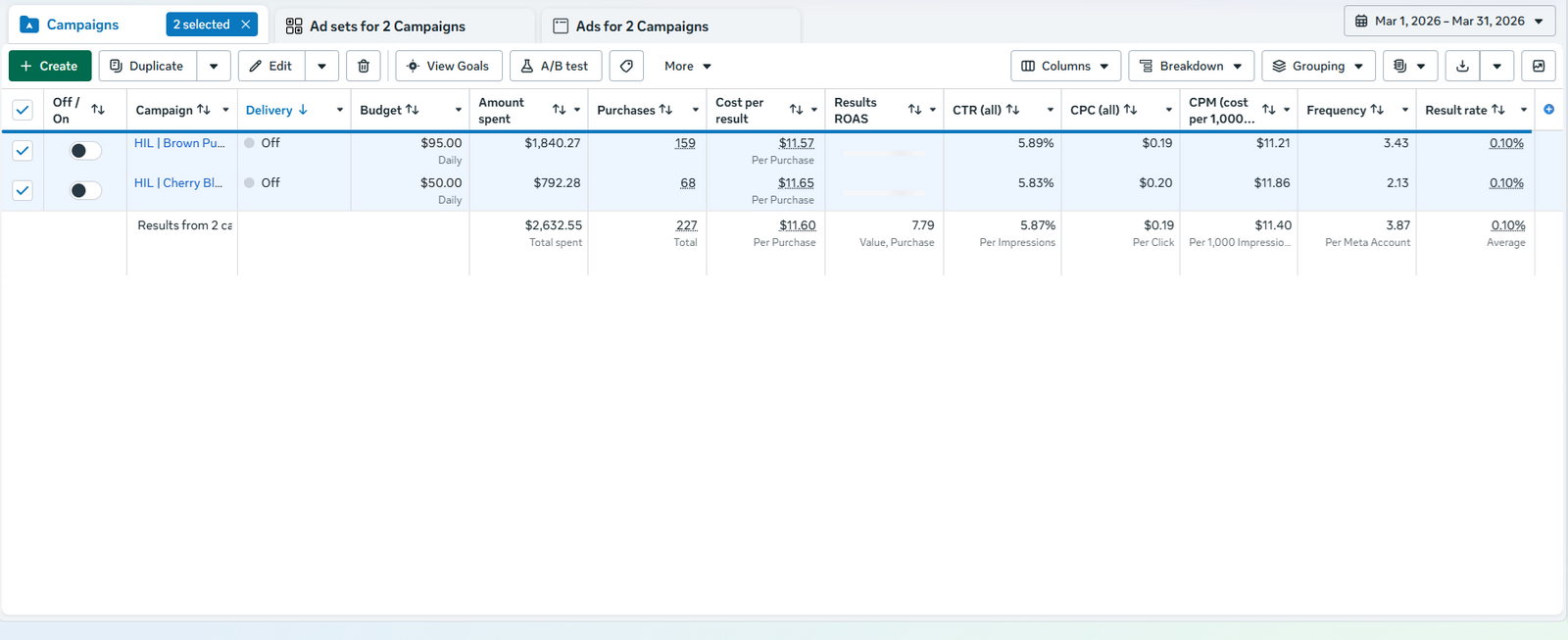Viewport: 1568px width, 640px height.
Task: Open the Columns dropdown
Action: tap(1065, 66)
